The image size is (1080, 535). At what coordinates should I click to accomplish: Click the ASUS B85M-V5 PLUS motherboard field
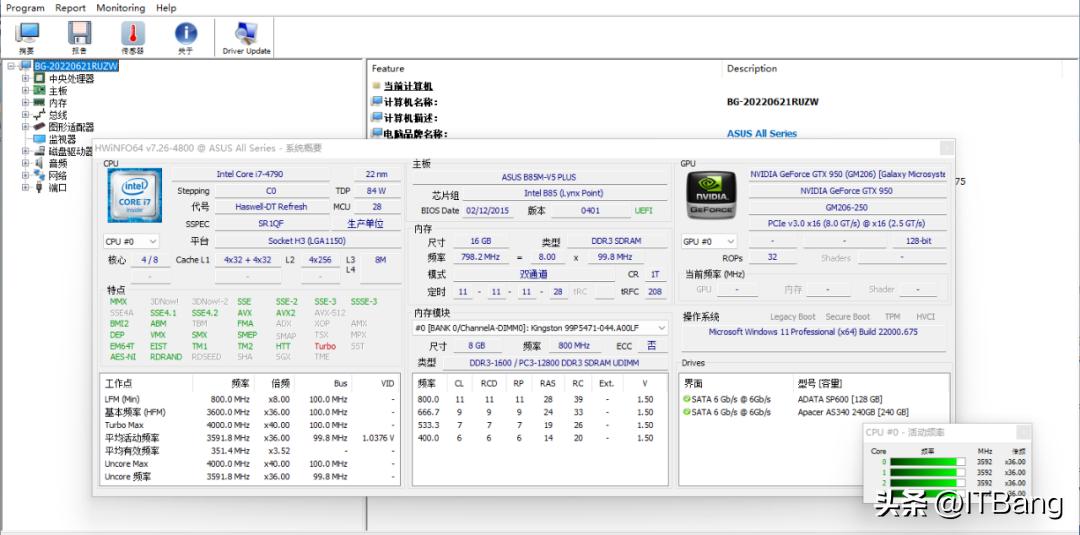click(539, 178)
